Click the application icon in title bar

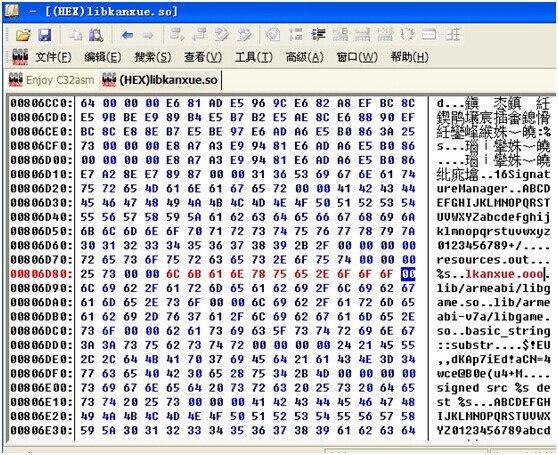tap(11, 11)
